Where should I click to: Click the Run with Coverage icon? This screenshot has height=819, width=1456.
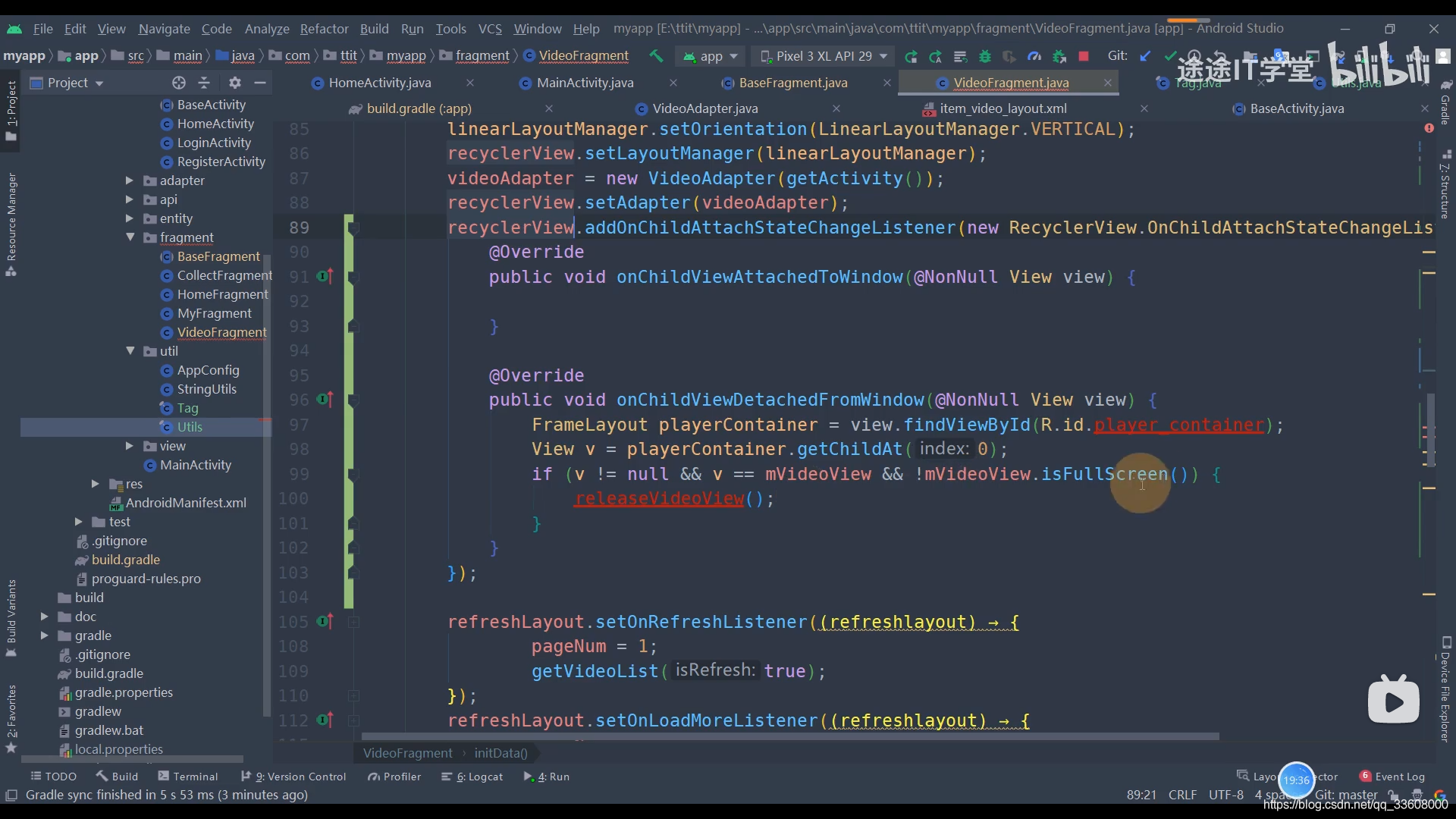tap(1009, 56)
